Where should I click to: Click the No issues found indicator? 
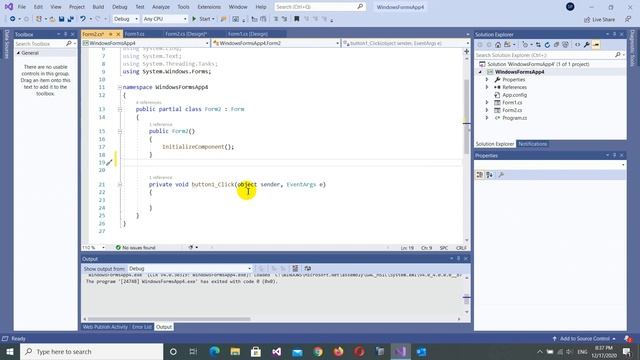point(136,248)
